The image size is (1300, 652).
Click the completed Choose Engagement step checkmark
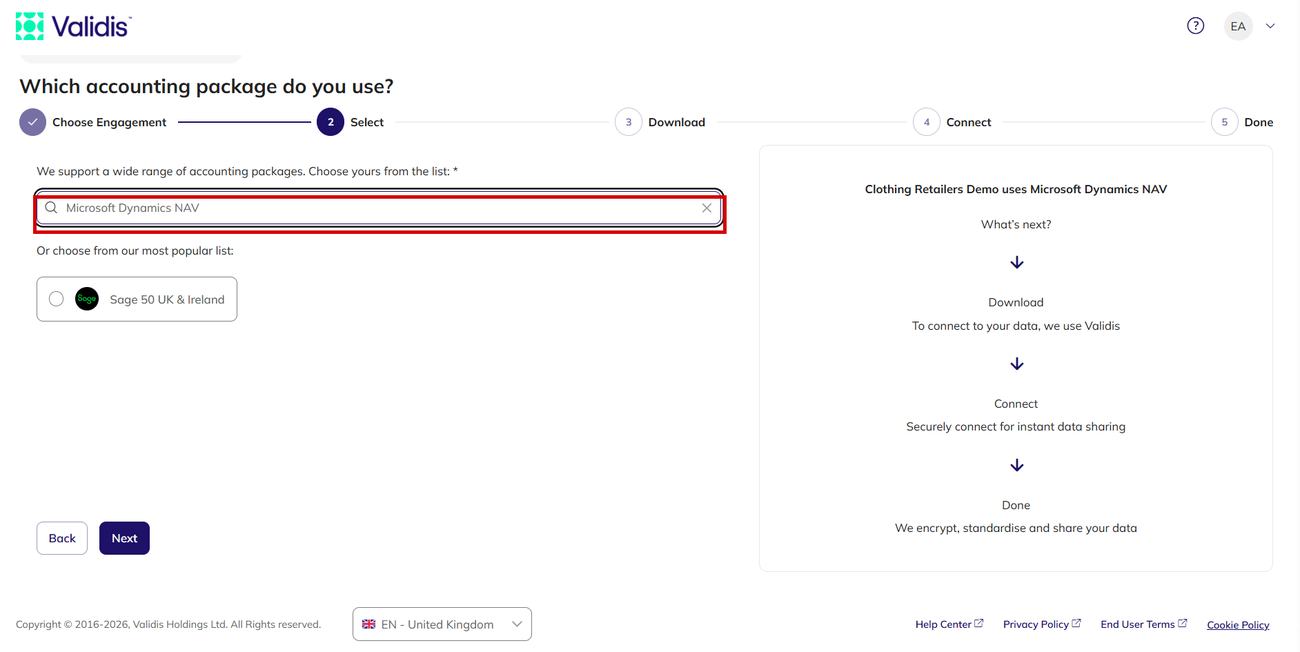[x=33, y=122]
